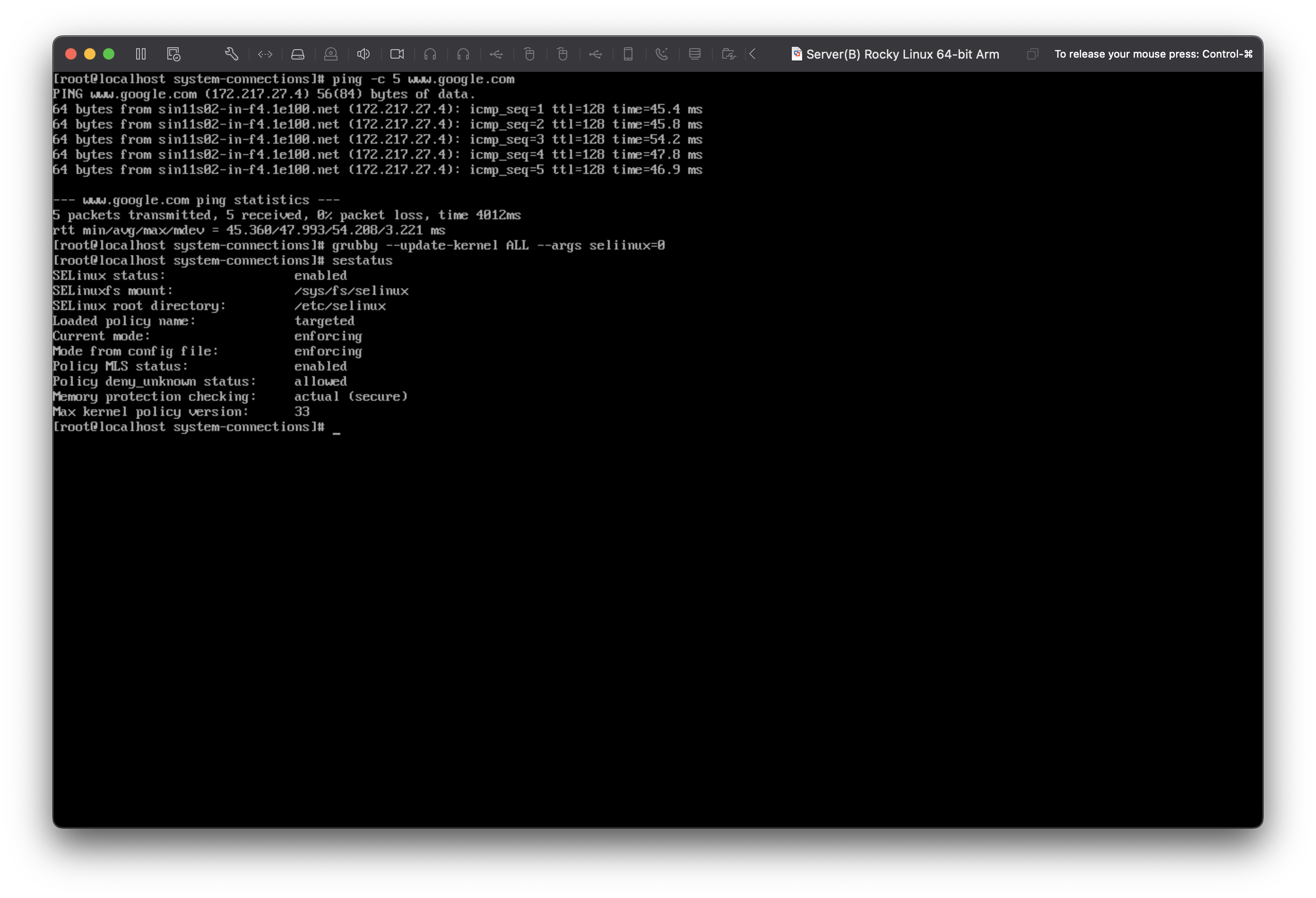Viewport: 1316px width, 898px height.
Task: Pause the running virtual machine
Action: pyautogui.click(x=141, y=54)
